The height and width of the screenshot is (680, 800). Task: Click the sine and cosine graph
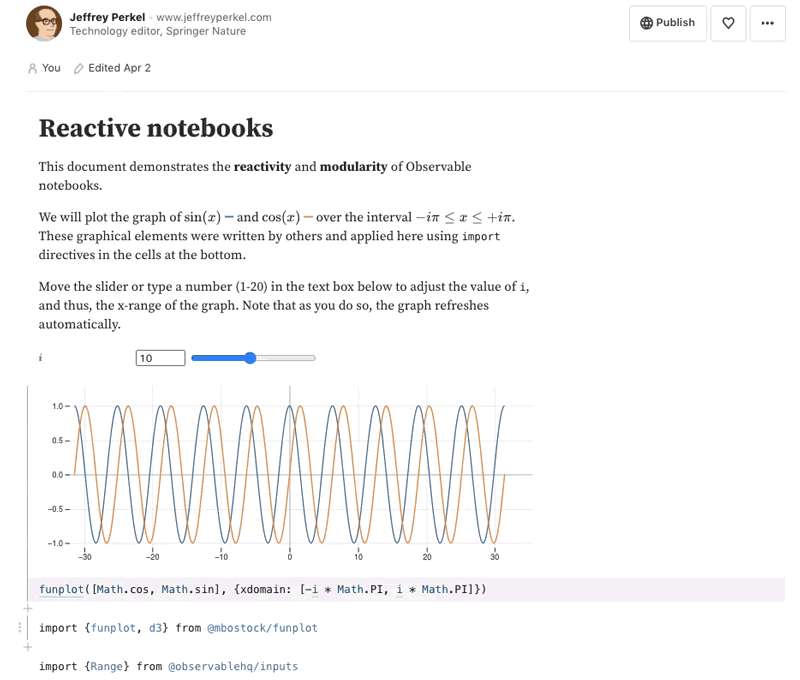pos(290,475)
